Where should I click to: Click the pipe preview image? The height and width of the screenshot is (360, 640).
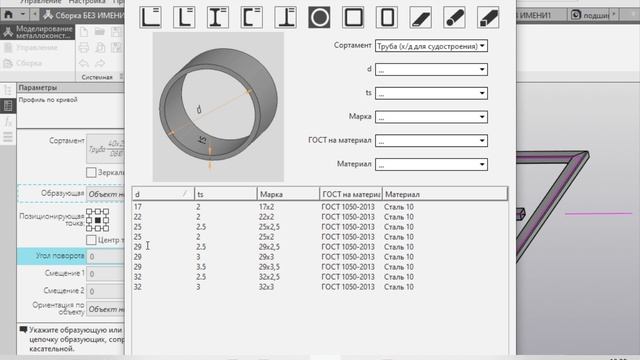click(x=218, y=107)
